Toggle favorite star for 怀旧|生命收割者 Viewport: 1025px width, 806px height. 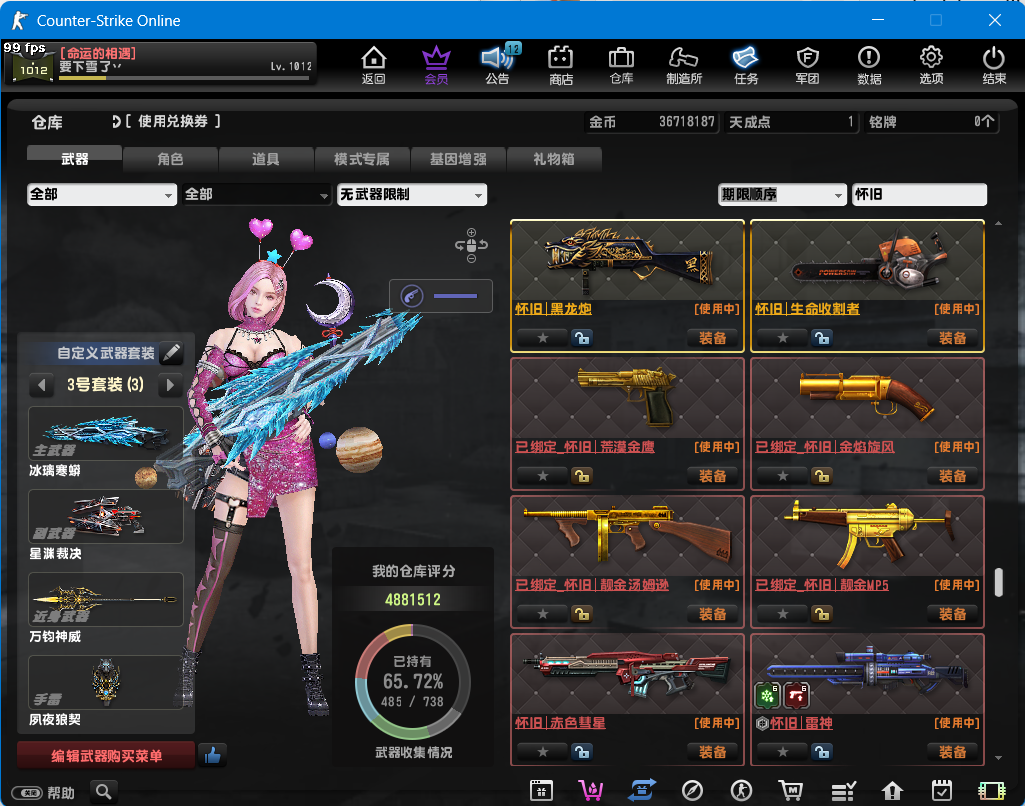[782, 338]
